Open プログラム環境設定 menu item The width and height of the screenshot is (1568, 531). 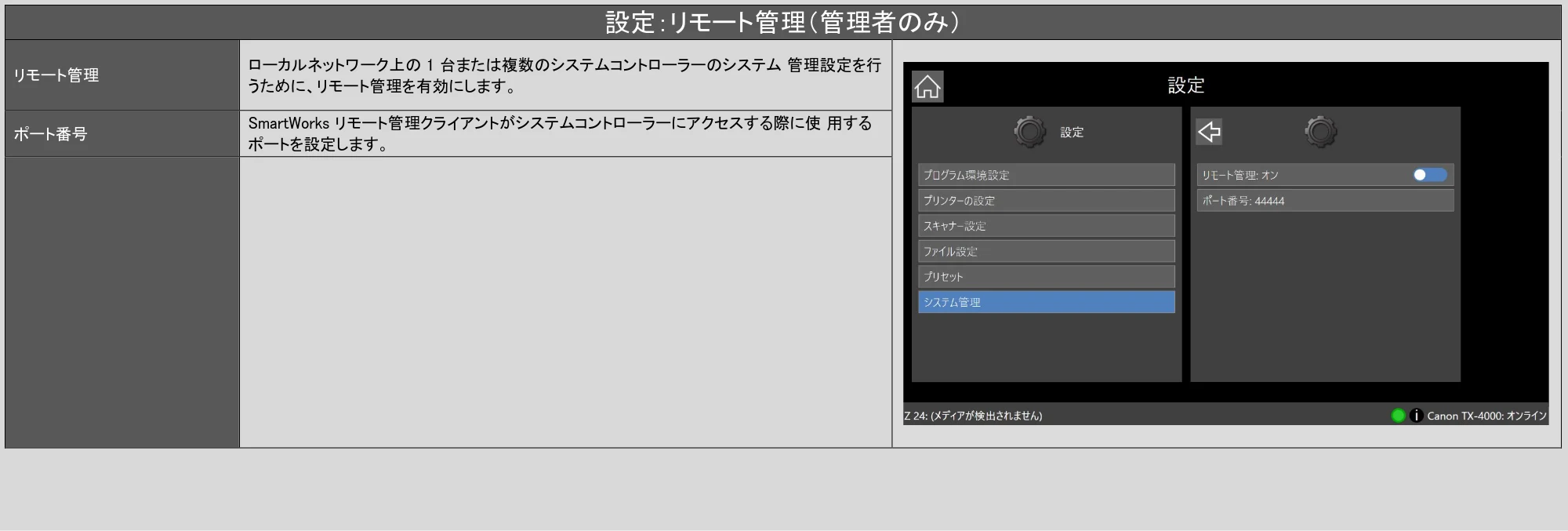click(1047, 175)
